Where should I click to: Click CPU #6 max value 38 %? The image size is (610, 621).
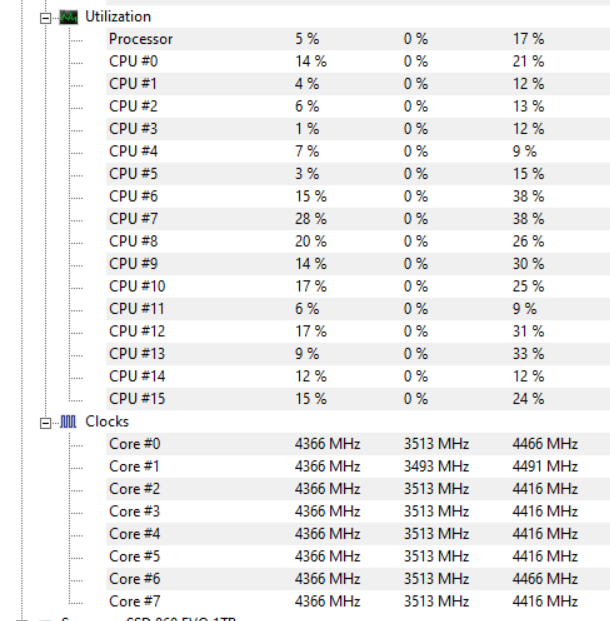pyautogui.click(x=528, y=196)
